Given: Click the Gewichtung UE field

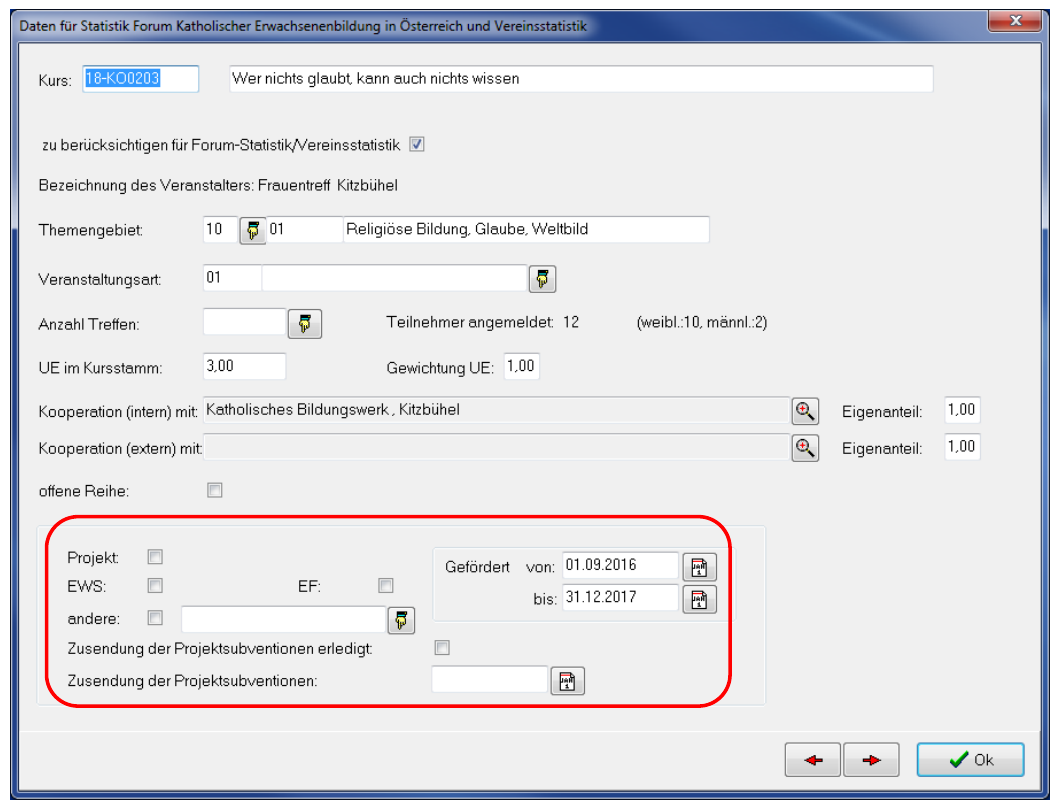Looking at the screenshot, I should (x=522, y=367).
